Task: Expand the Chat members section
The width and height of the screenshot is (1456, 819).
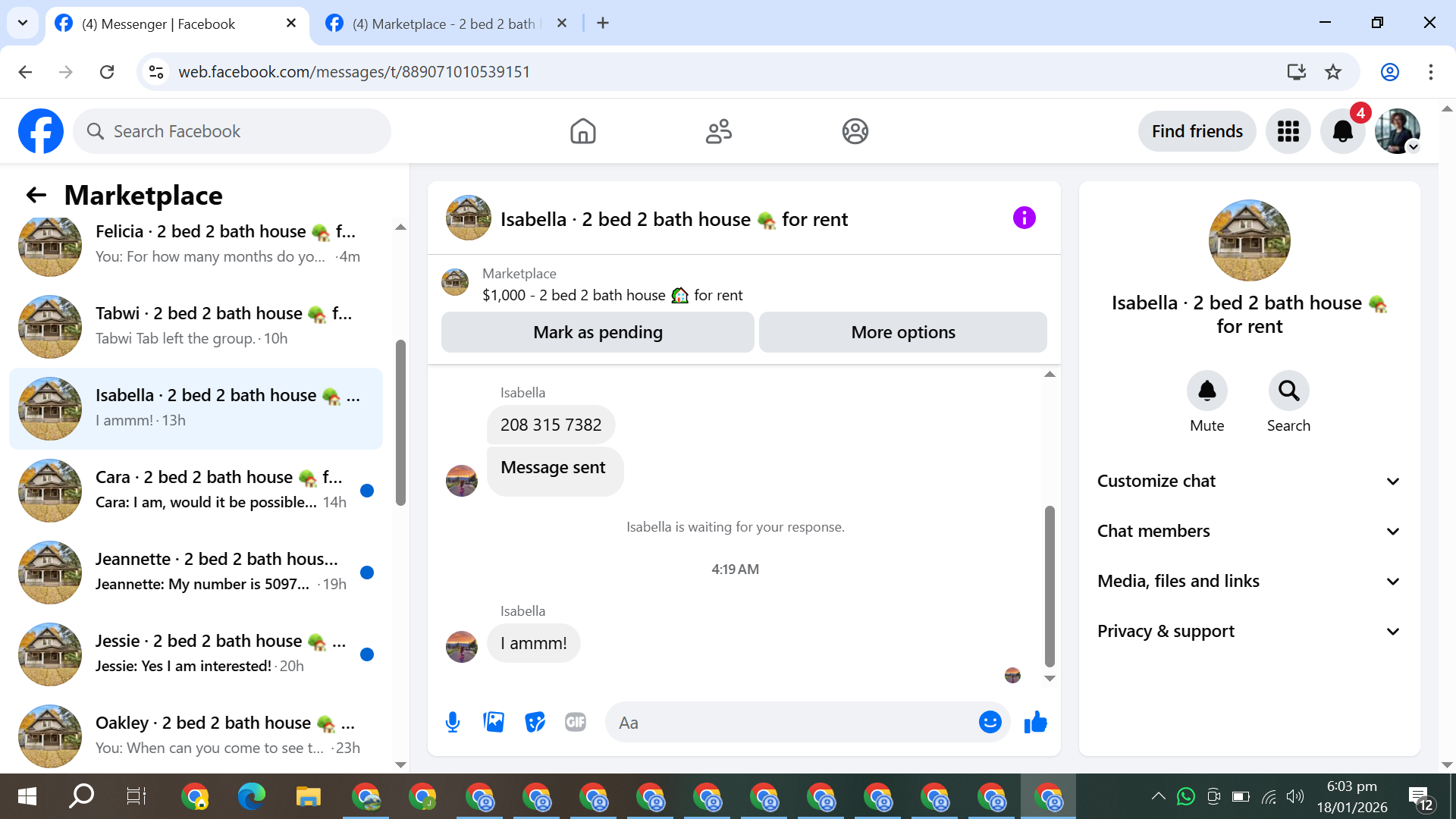Action: pyautogui.click(x=1249, y=531)
